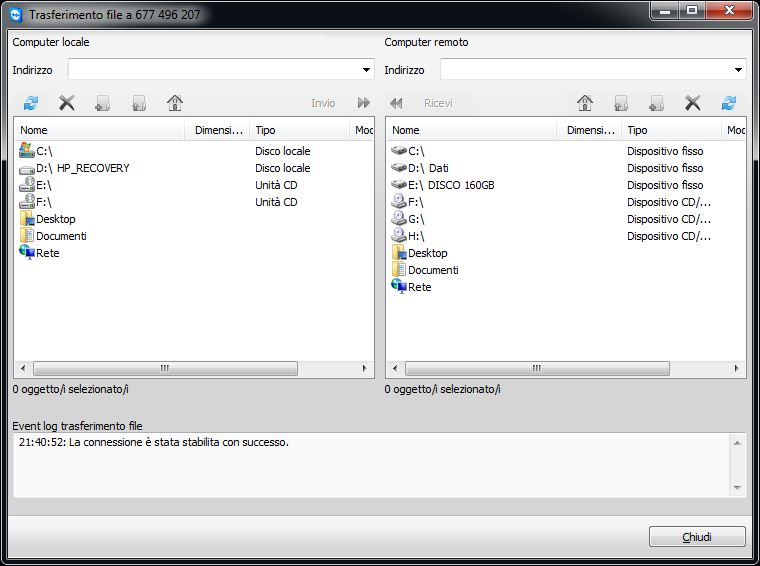Image resolution: width=760 pixels, height=566 pixels.
Task: Go to home folder on local computer
Action: click(175, 103)
